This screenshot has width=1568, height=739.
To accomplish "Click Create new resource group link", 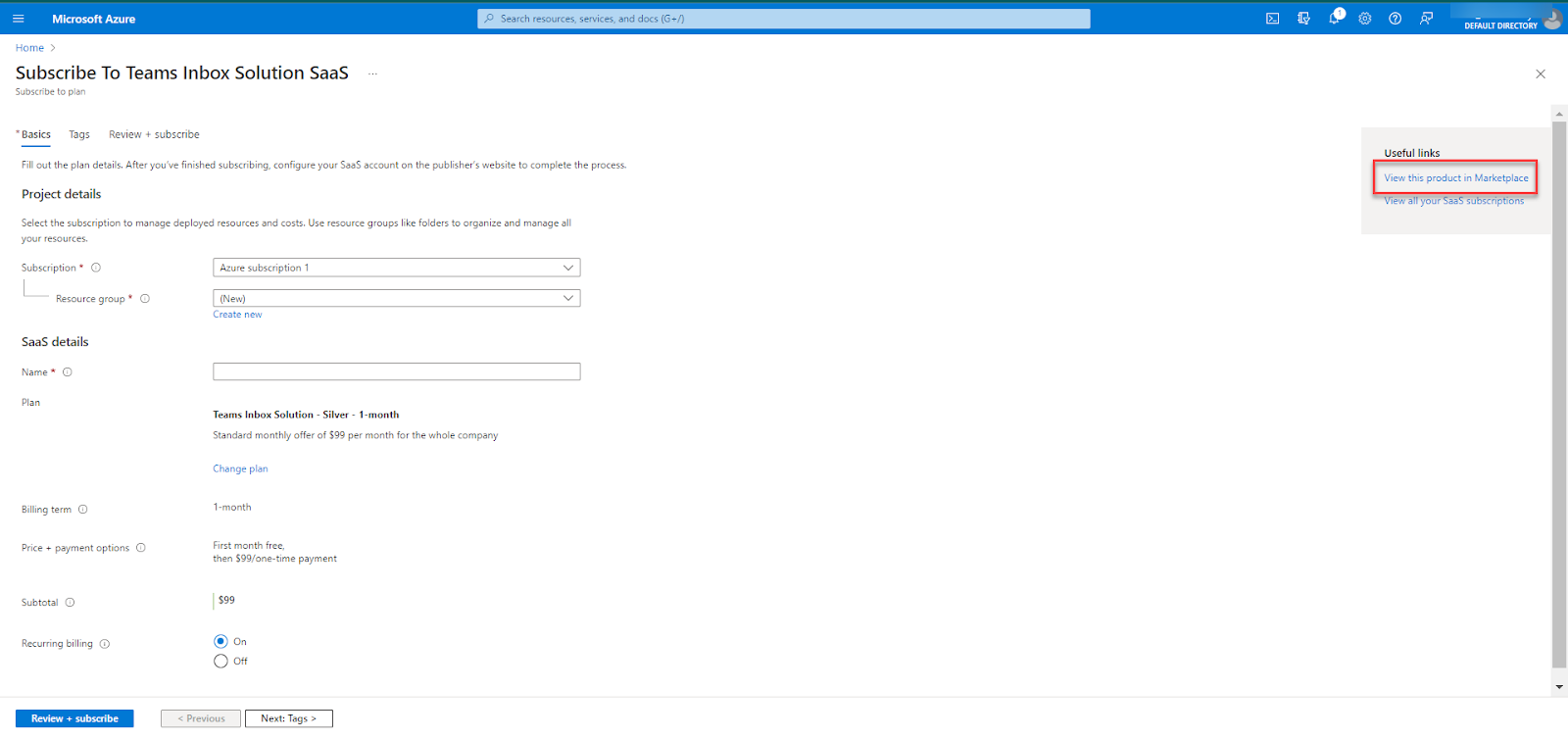I will (x=237, y=315).
